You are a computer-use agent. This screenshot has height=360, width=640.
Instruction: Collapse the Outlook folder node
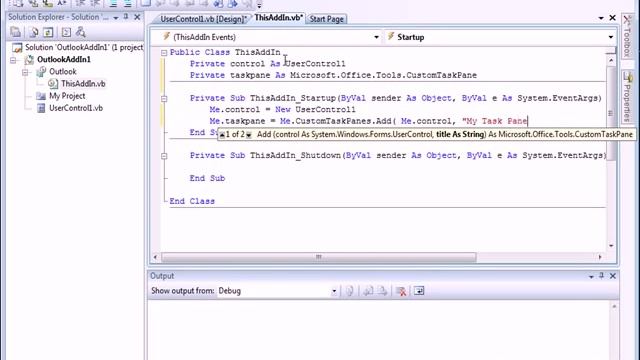click(25, 72)
